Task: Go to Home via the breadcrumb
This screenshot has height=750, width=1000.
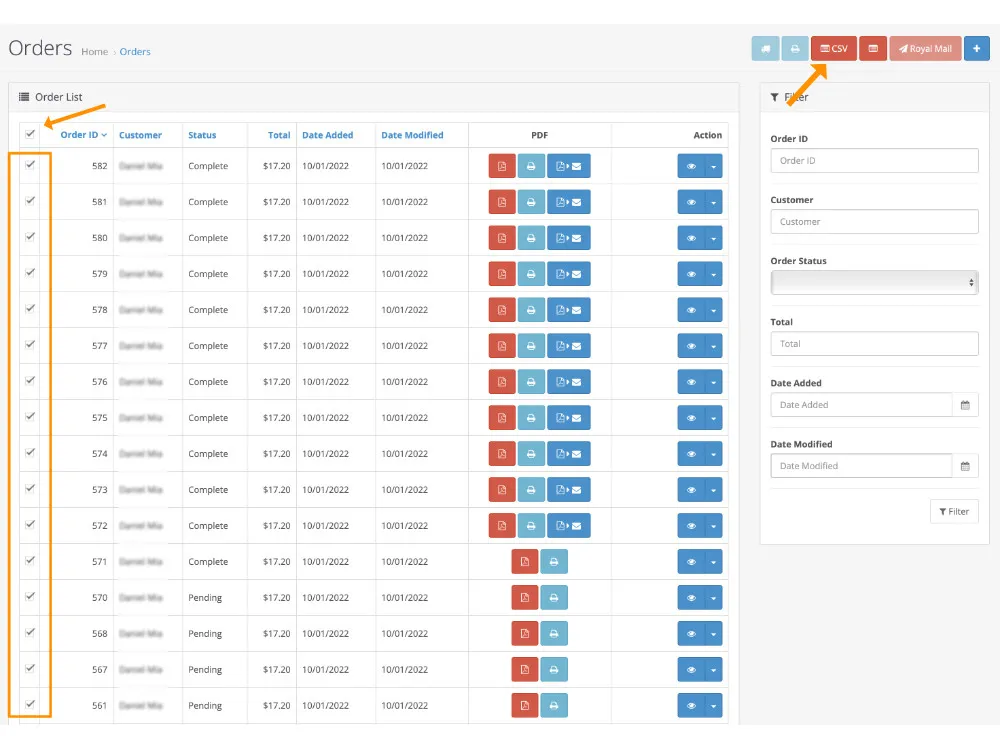Action: click(94, 51)
